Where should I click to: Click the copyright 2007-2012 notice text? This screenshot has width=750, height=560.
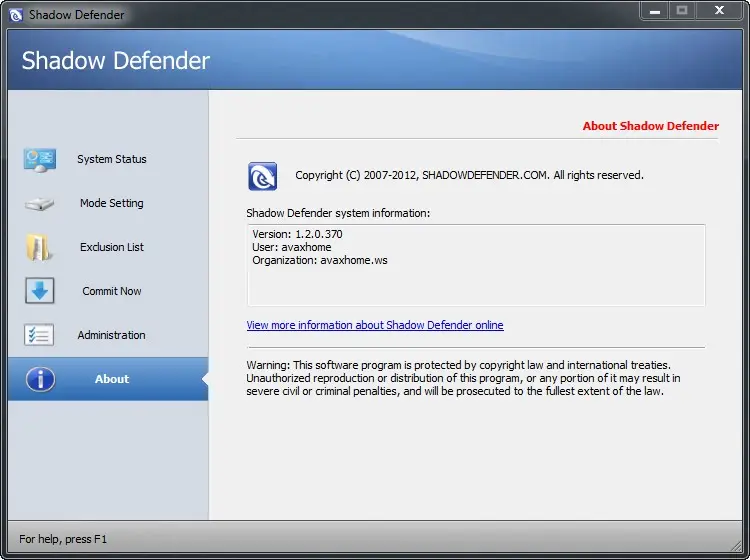pyautogui.click(x=469, y=175)
